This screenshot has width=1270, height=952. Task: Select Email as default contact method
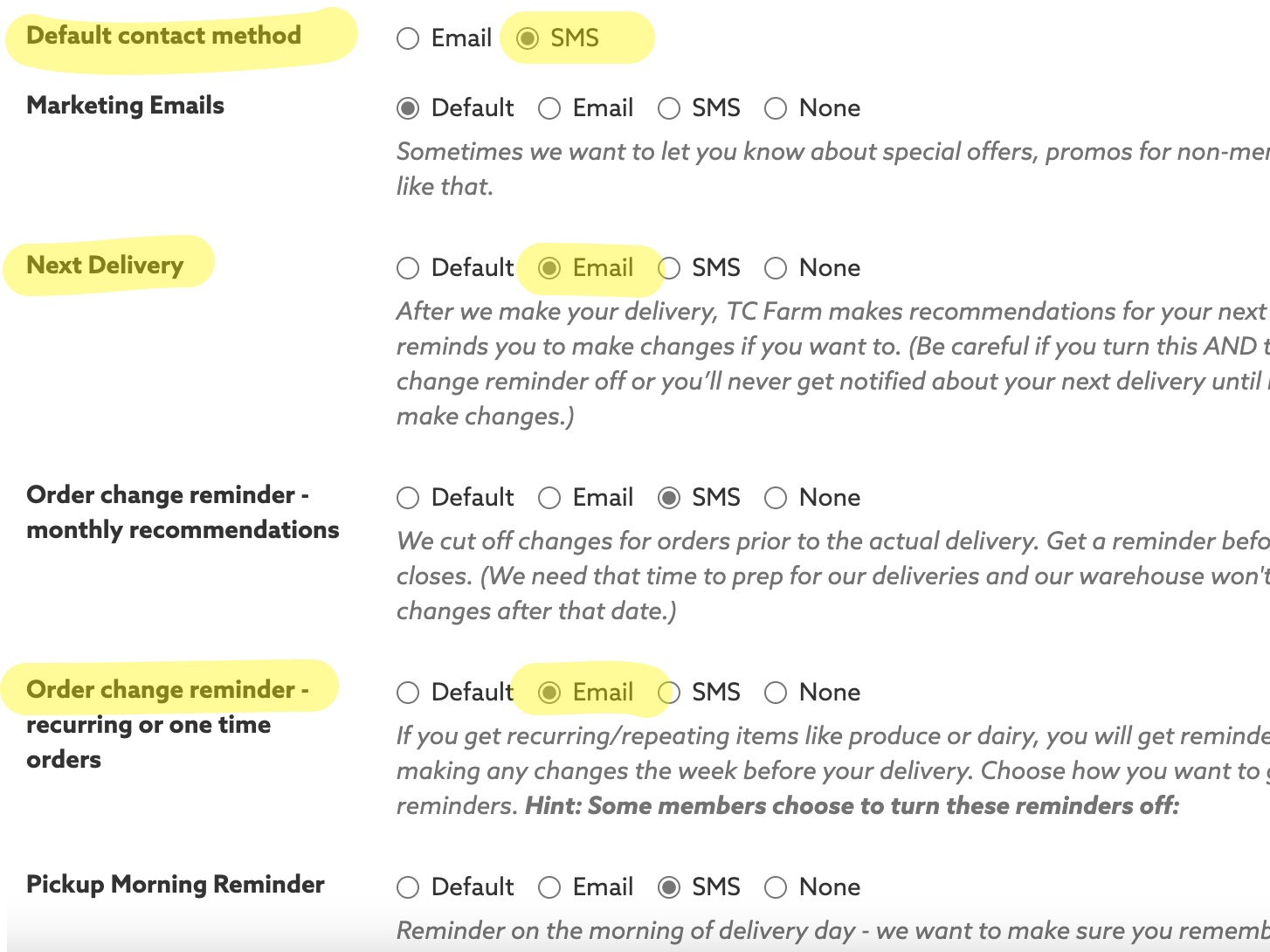[x=408, y=38]
